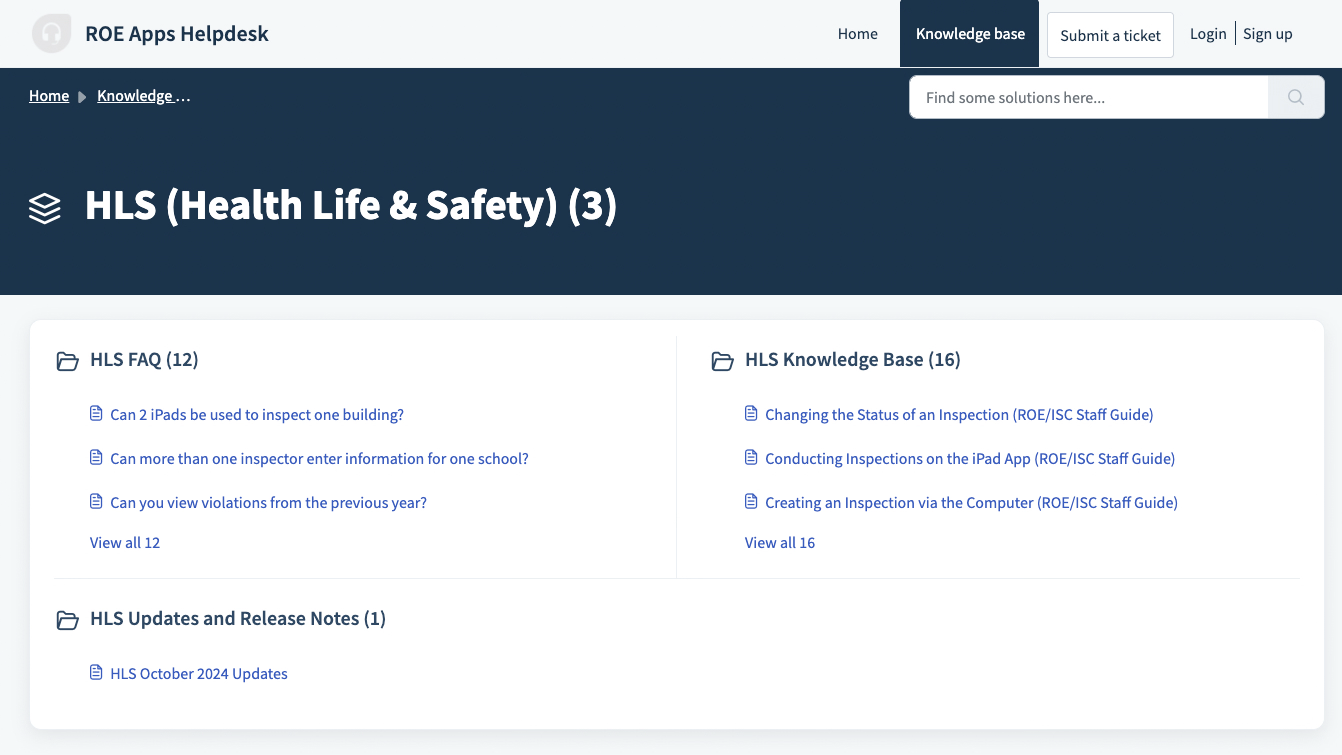The height and width of the screenshot is (755, 1342).
Task: Click the HLS Updates and Release Notes folder icon
Action: (68, 620)
